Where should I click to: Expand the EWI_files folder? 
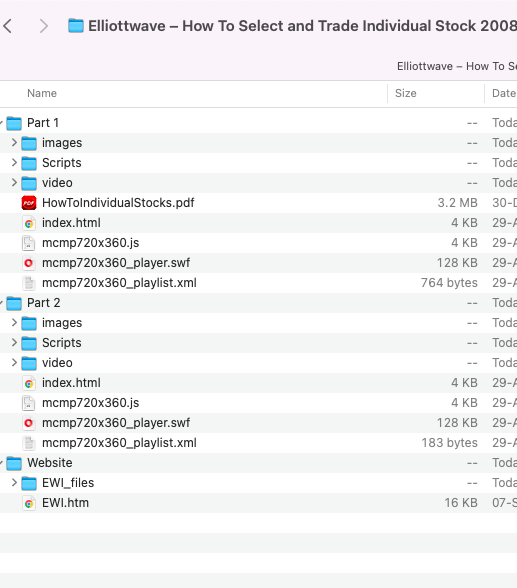[x=14, y=483]
